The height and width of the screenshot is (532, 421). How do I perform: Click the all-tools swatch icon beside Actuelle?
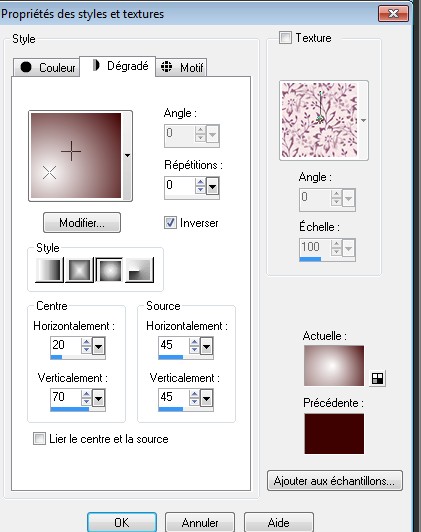tap(377, 378)
